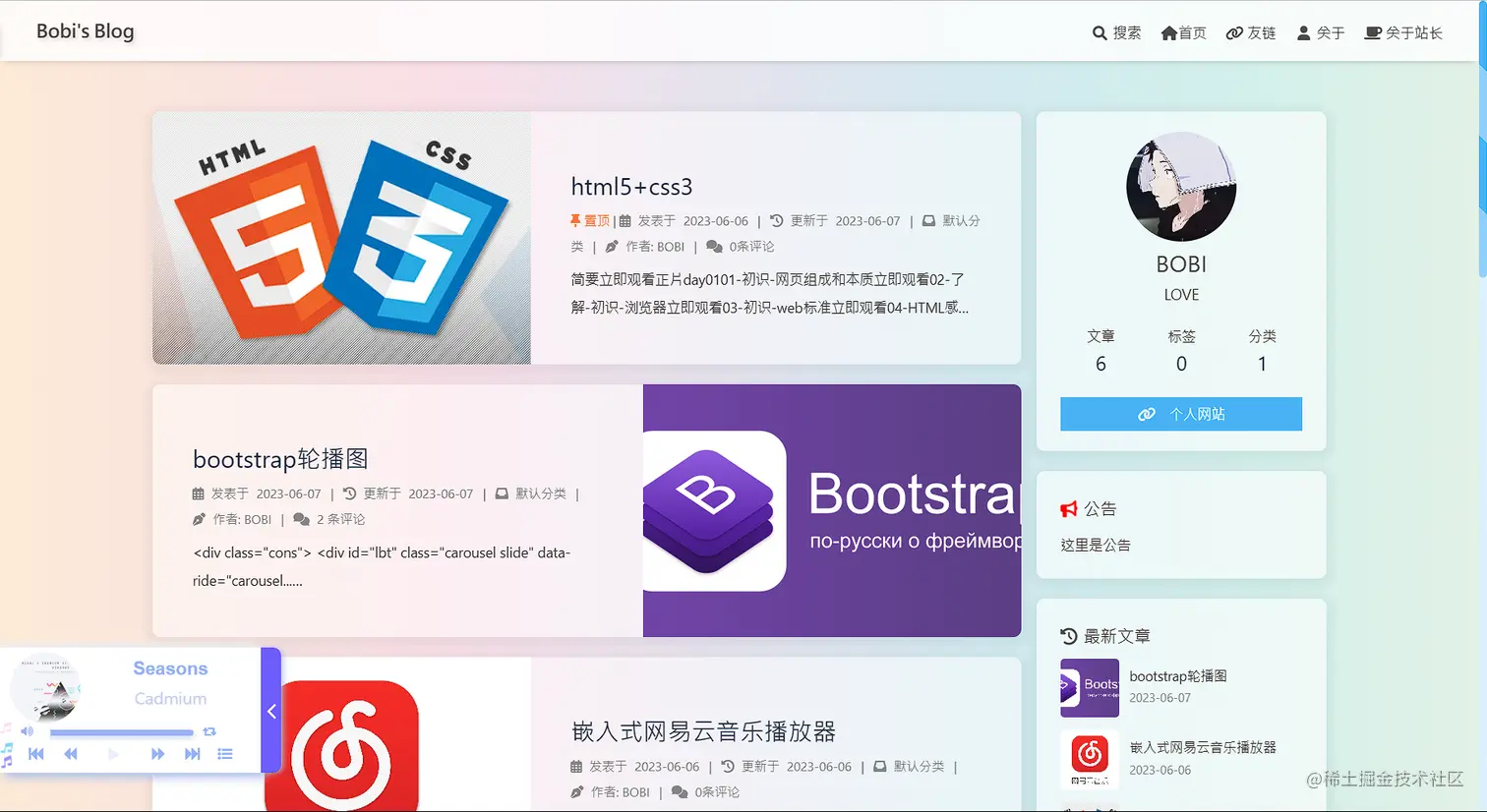Toggle the repeat loop mode icon
1487x812 pixels.
(209, 731)
